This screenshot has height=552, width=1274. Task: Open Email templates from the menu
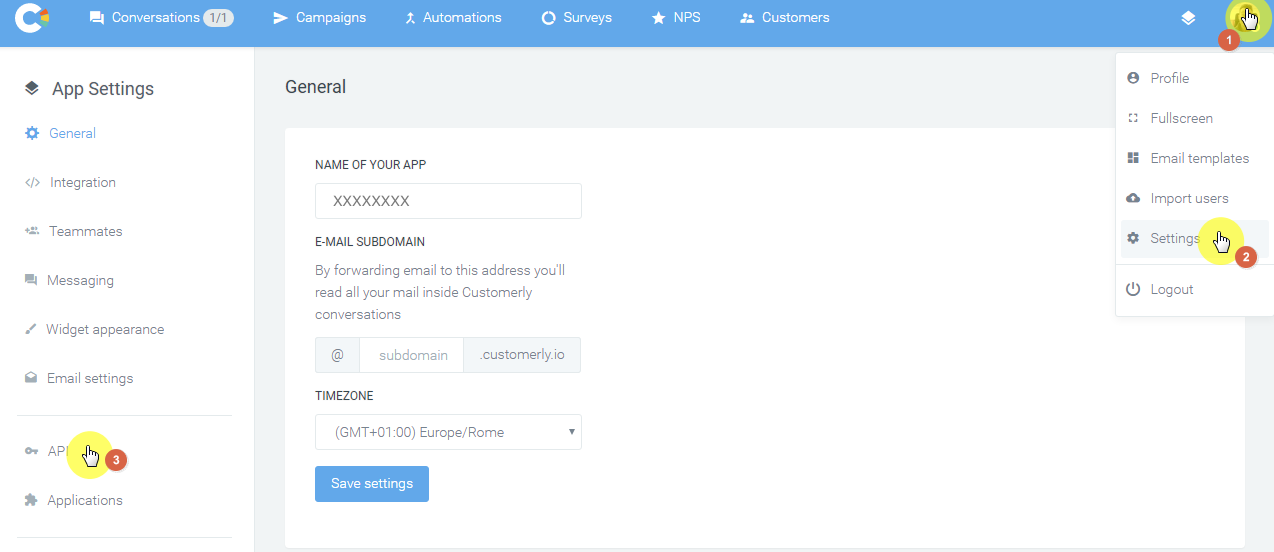[x=1194, y=158]
